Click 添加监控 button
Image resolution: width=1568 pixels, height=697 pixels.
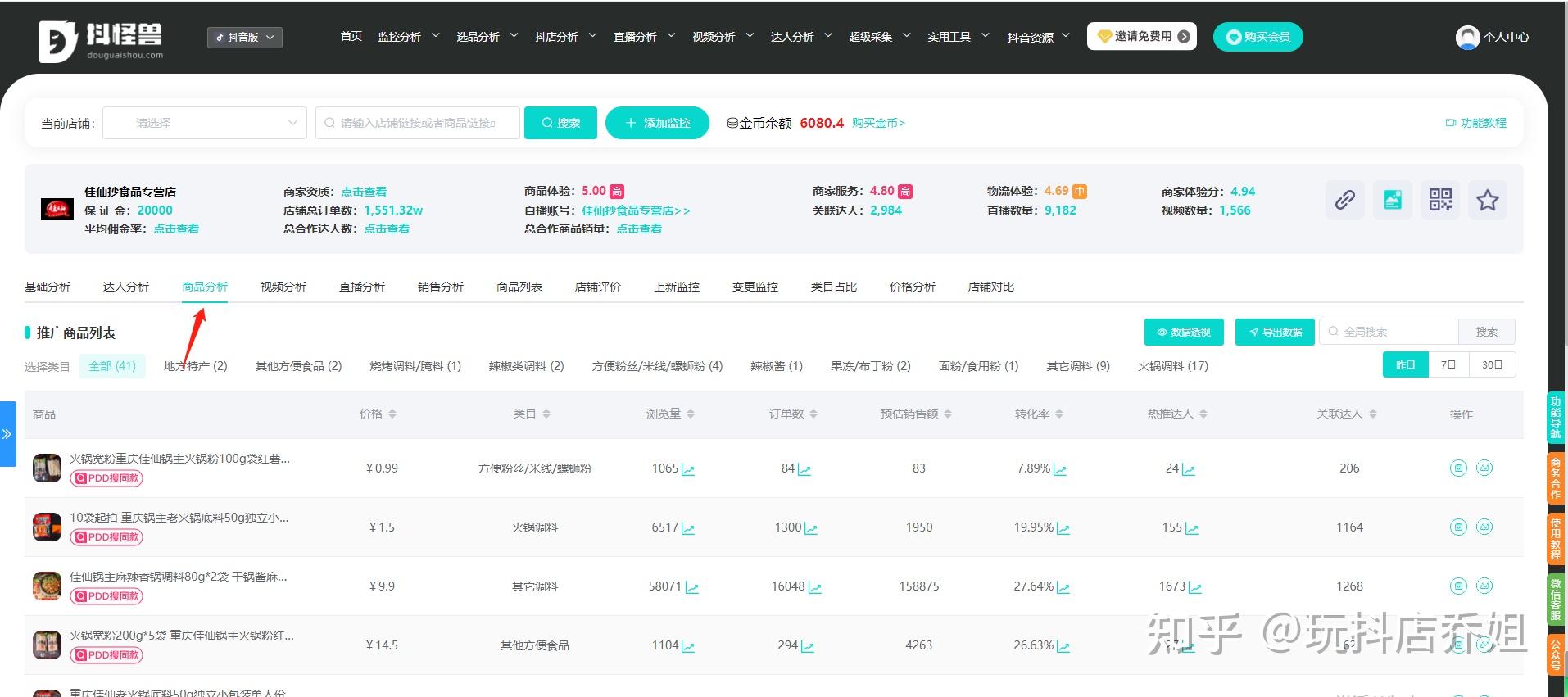(x=657, y=123)
